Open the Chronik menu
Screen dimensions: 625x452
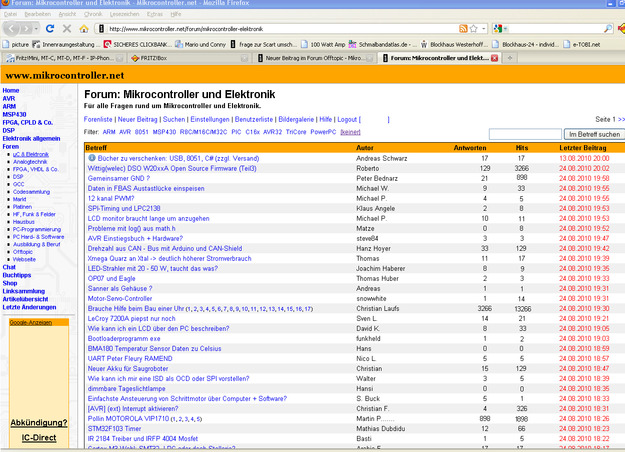[x=93, y=14]
